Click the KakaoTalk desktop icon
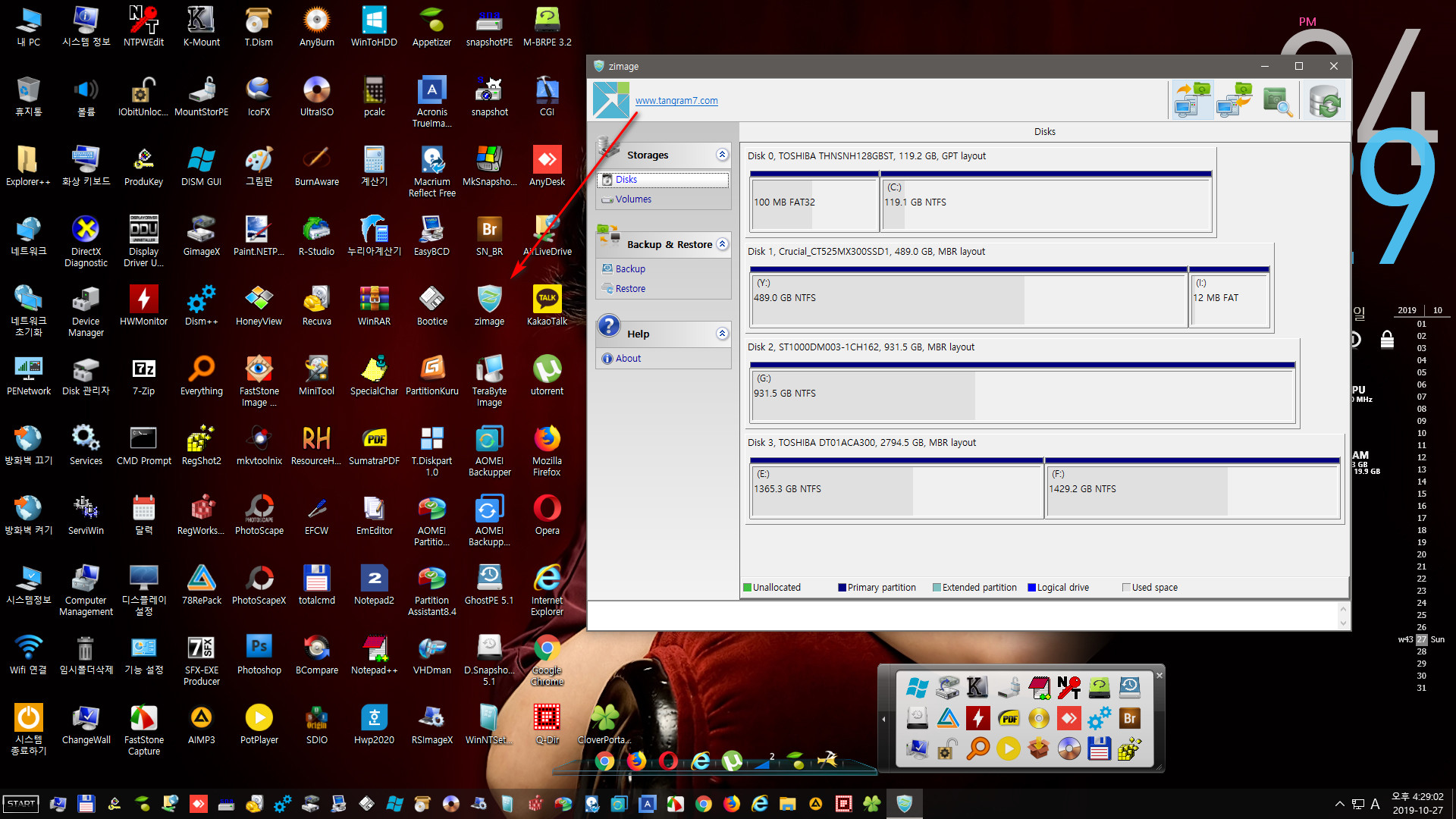 click(547, 305)
